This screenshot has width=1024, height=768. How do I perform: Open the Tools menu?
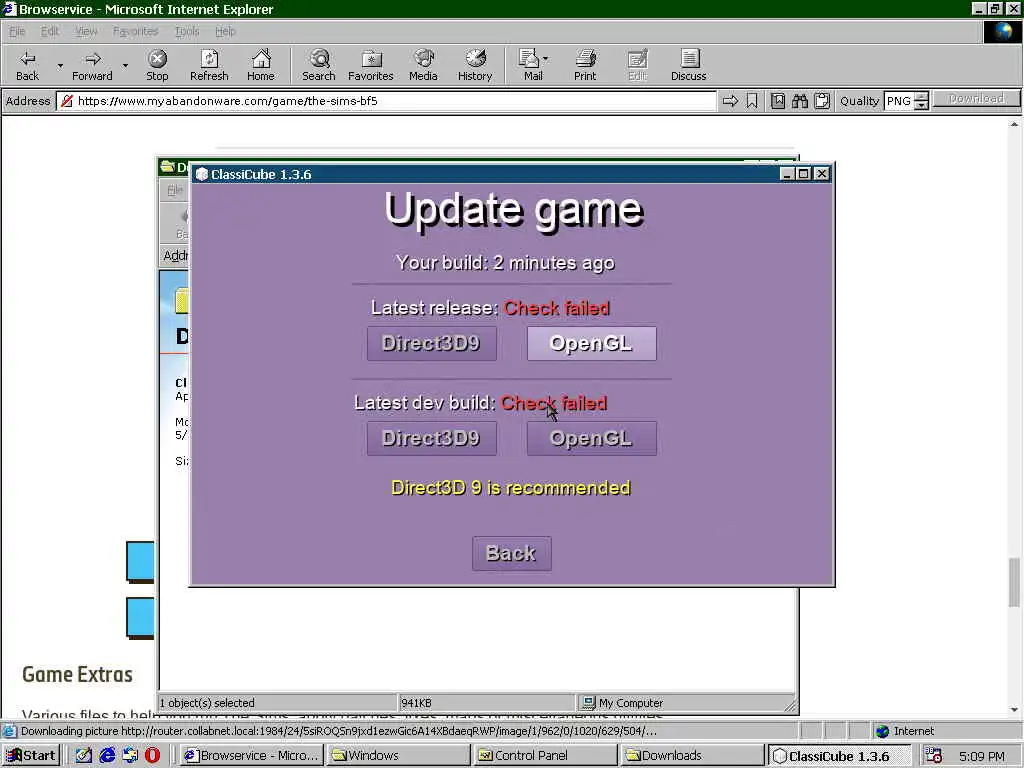pos(187,31)
